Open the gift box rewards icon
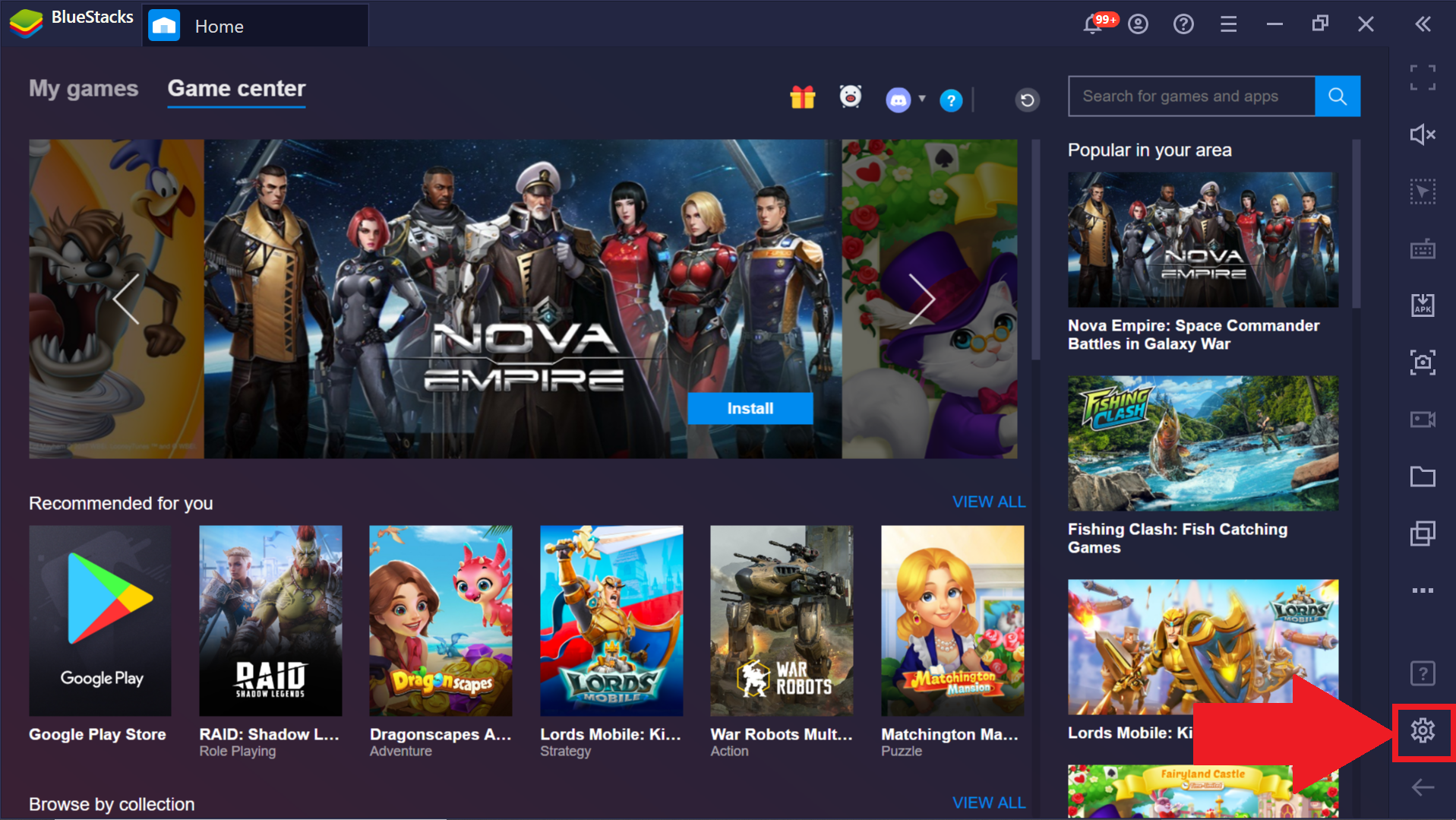1456x820 pixels. click(802, 98)
